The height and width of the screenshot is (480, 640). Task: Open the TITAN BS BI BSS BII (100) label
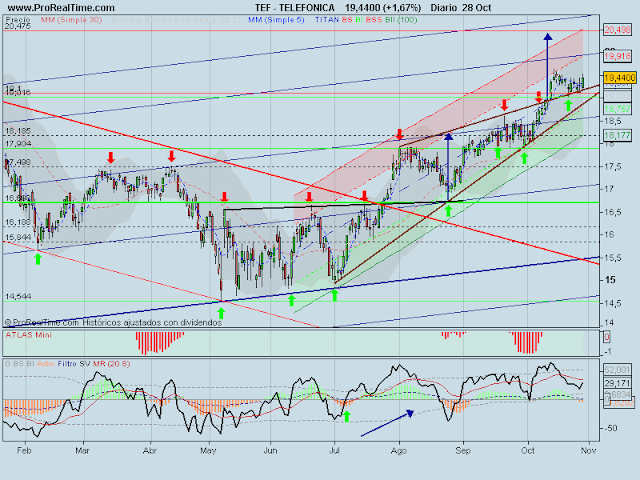(366, 20)
